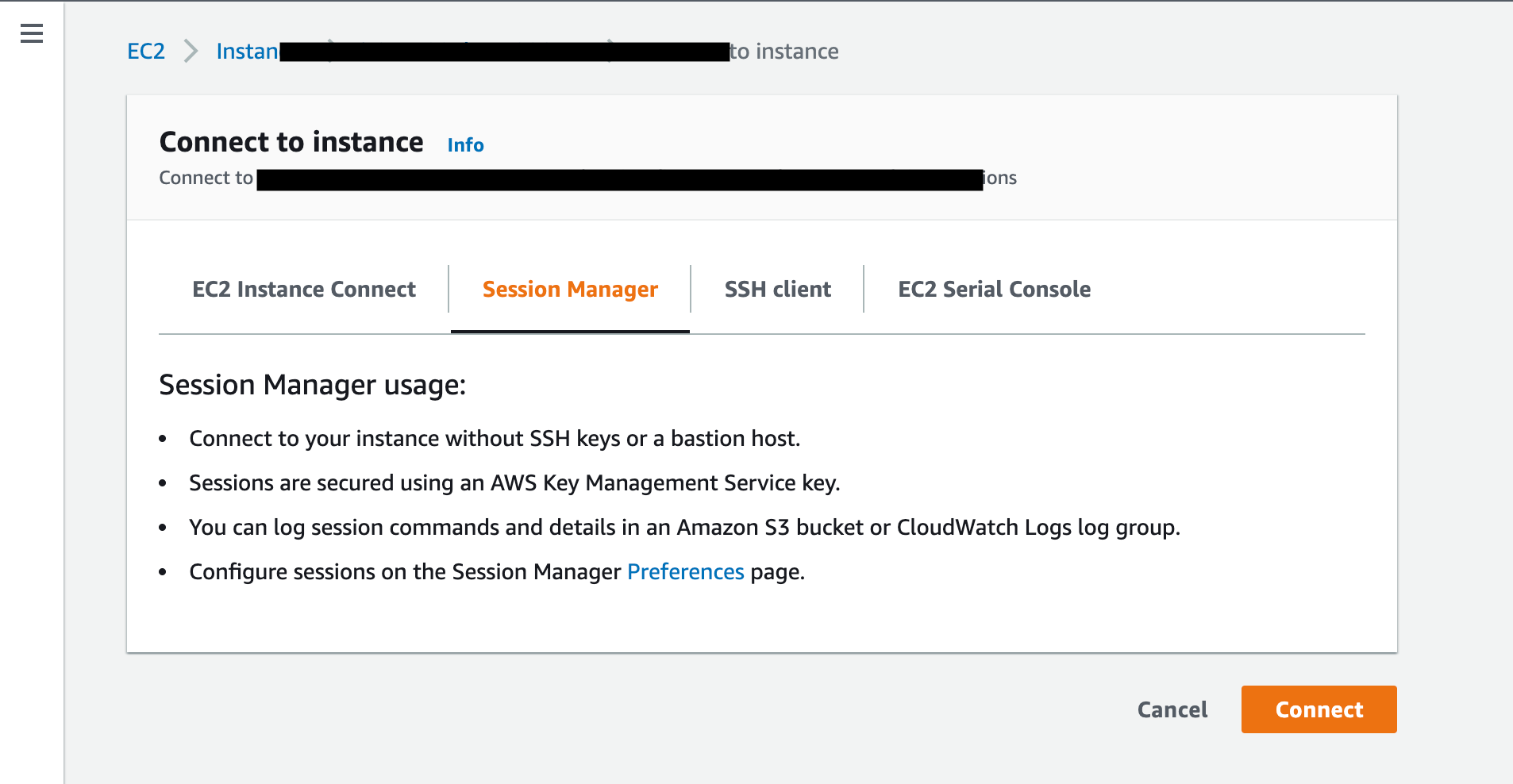Select the Session Manager tab
Screen dimensions: 1513x784
pos(570,289)
